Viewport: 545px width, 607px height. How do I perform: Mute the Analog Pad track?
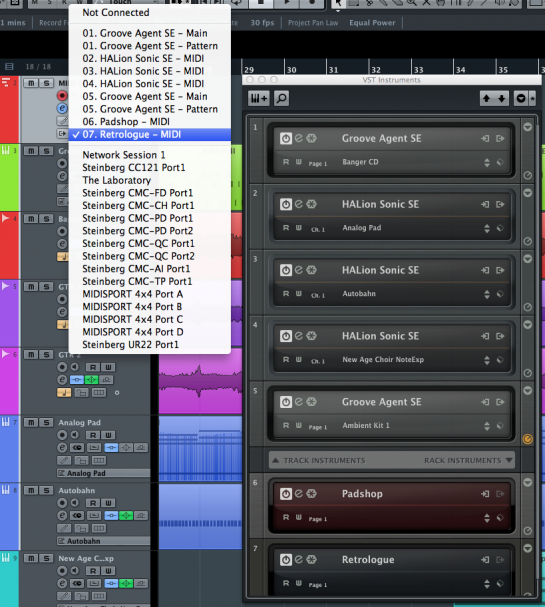click(31, 422)
